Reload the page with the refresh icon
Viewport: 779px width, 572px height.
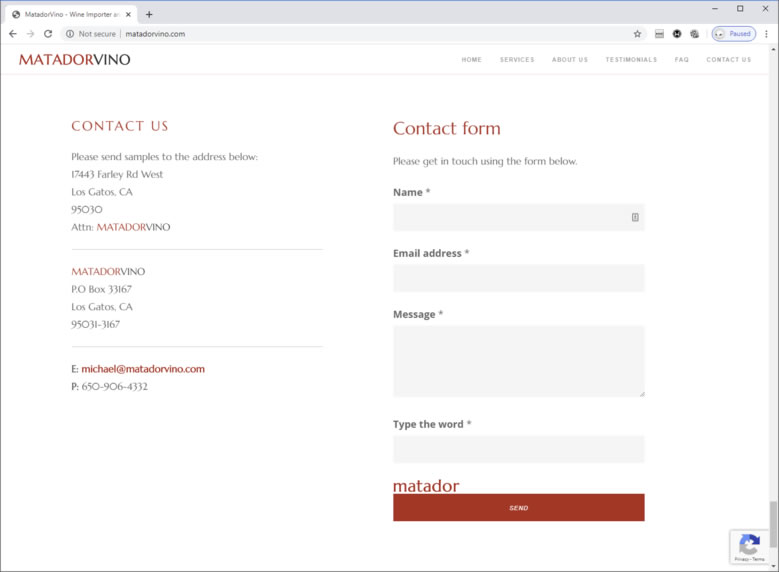click(x=48, y=33)
